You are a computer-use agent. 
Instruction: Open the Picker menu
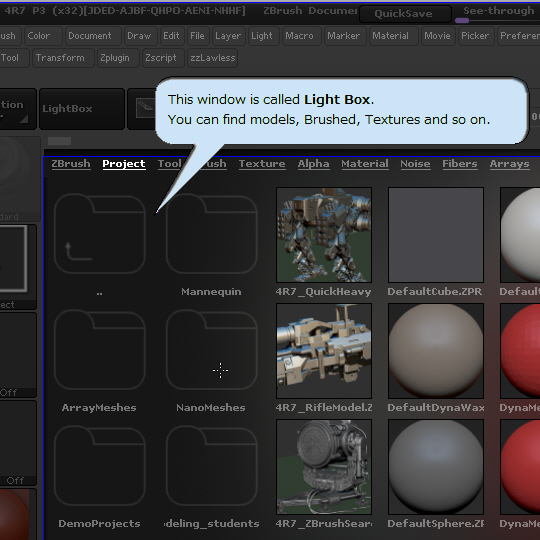point(476,36)
